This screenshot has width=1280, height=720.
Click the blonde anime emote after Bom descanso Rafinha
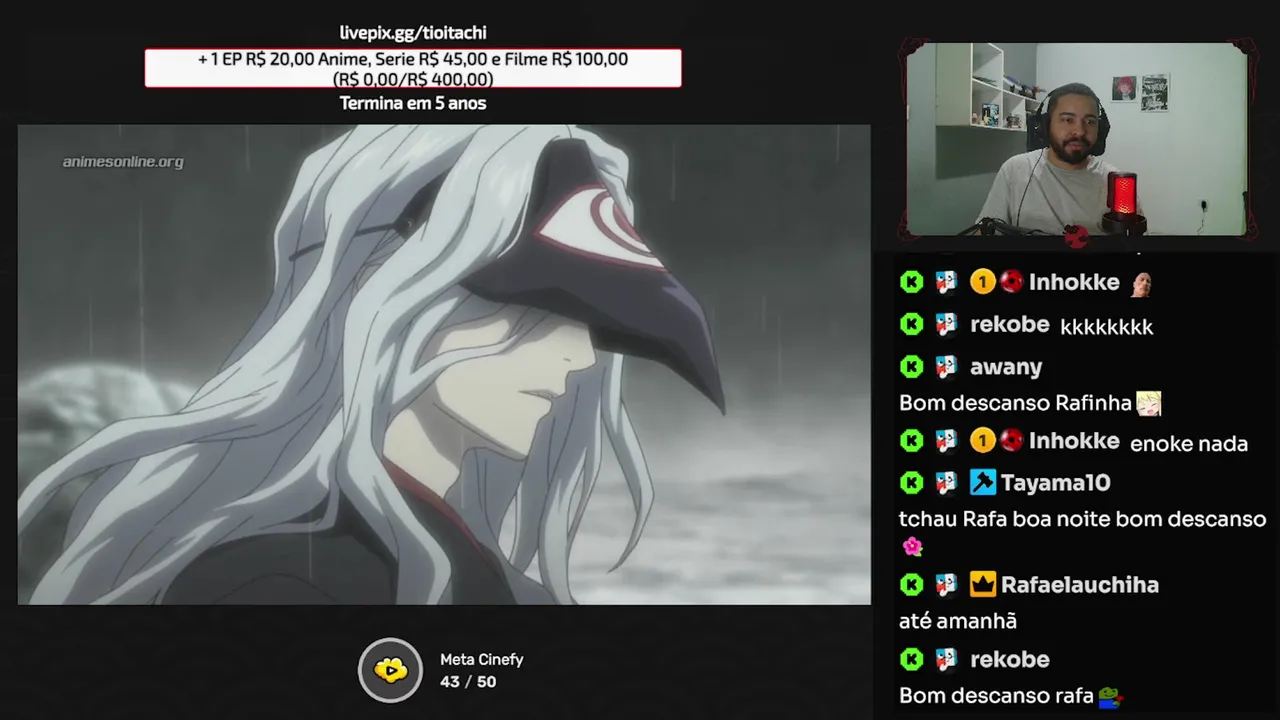(x=1149, y=404)
